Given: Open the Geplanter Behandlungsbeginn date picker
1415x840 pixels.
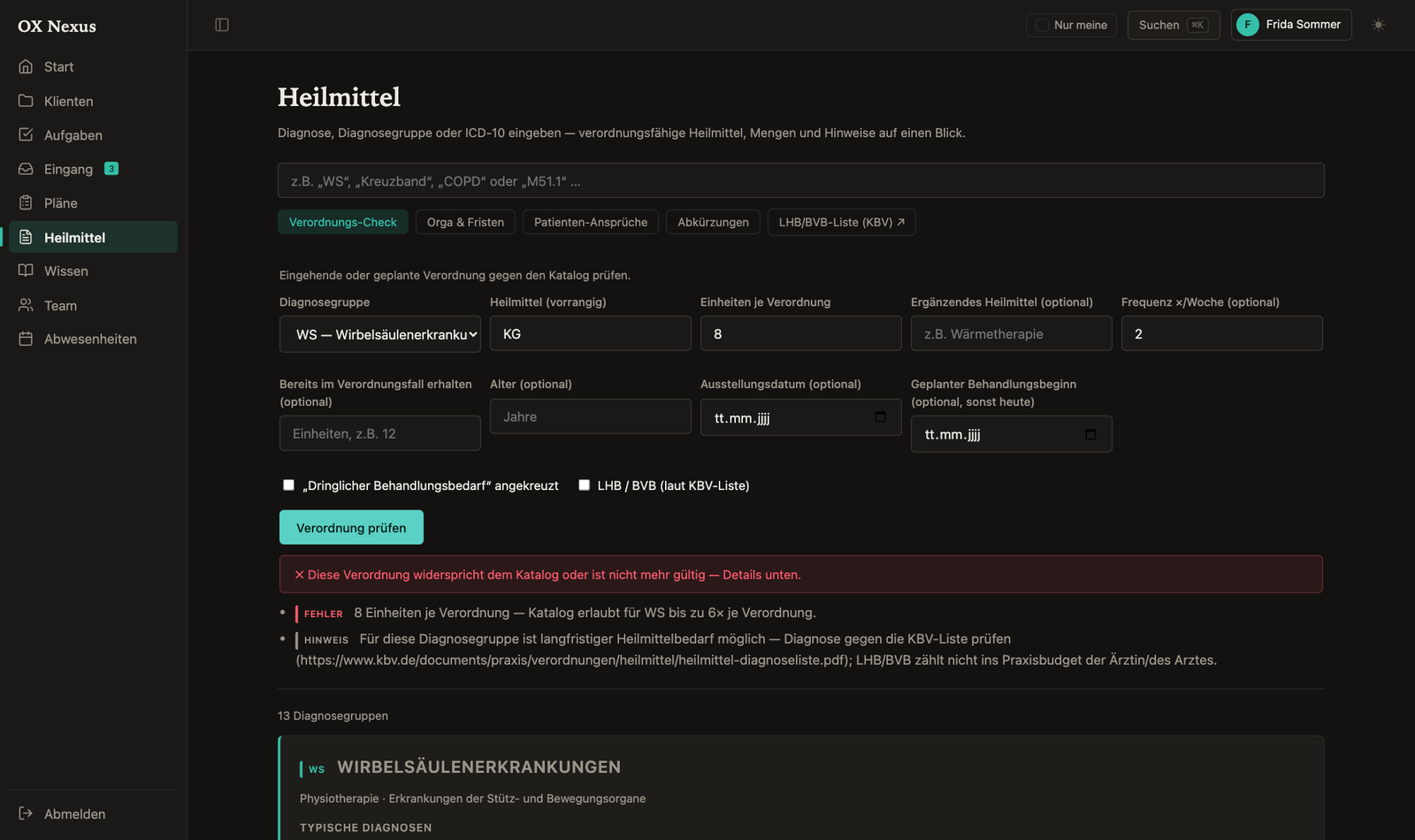Looking at the screenshot, I should click(1090, 434).
